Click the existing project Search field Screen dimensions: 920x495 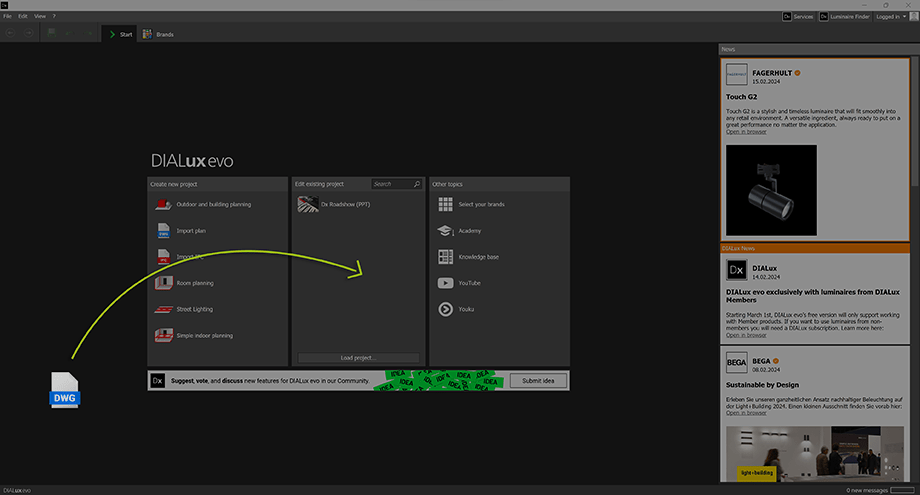[391, 184]
